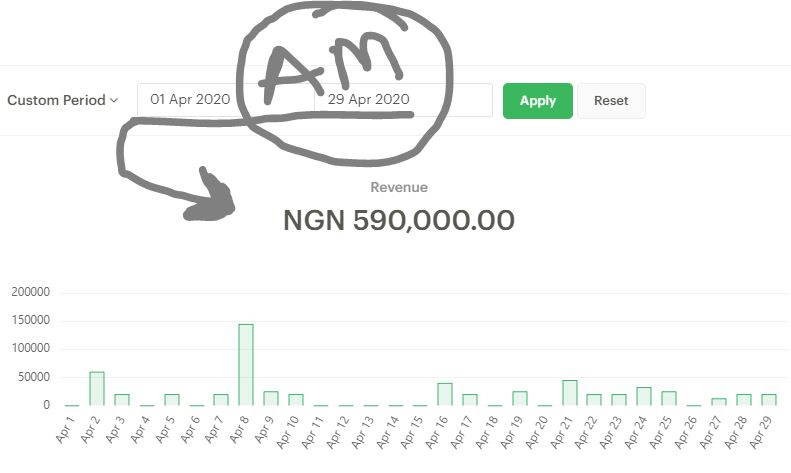Click the Apr 25 revenue bar
The image size is (791, 473).
[x=669, y=398]
